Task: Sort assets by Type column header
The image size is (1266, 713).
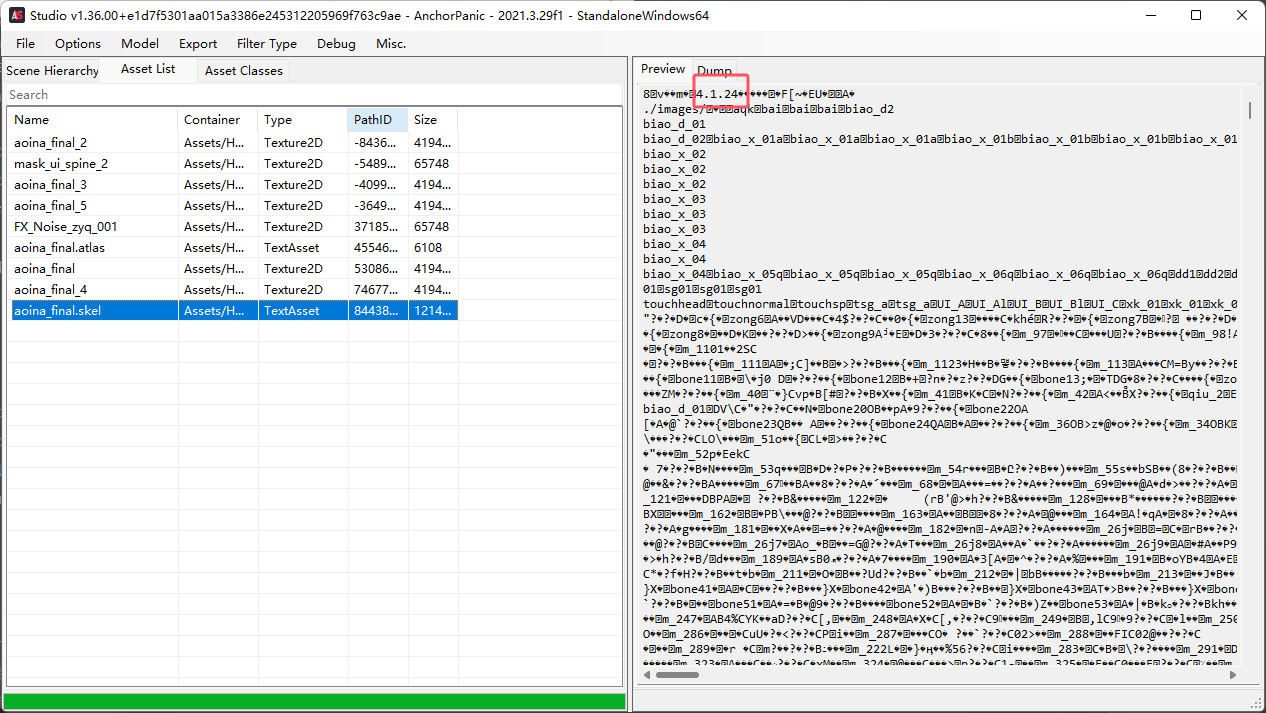Action: tap(303, 120)
